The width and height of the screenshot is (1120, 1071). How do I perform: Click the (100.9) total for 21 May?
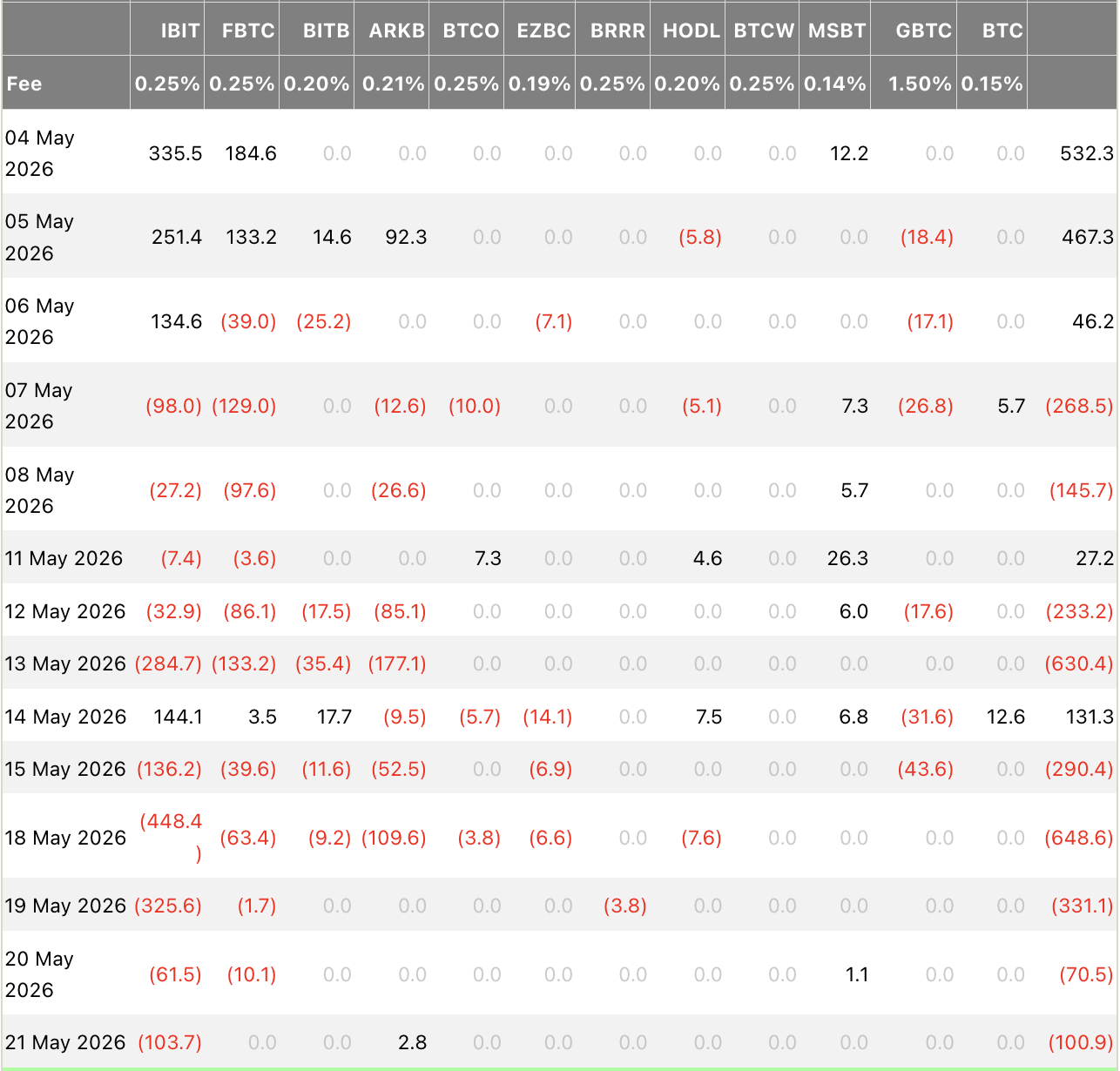1082,1042
